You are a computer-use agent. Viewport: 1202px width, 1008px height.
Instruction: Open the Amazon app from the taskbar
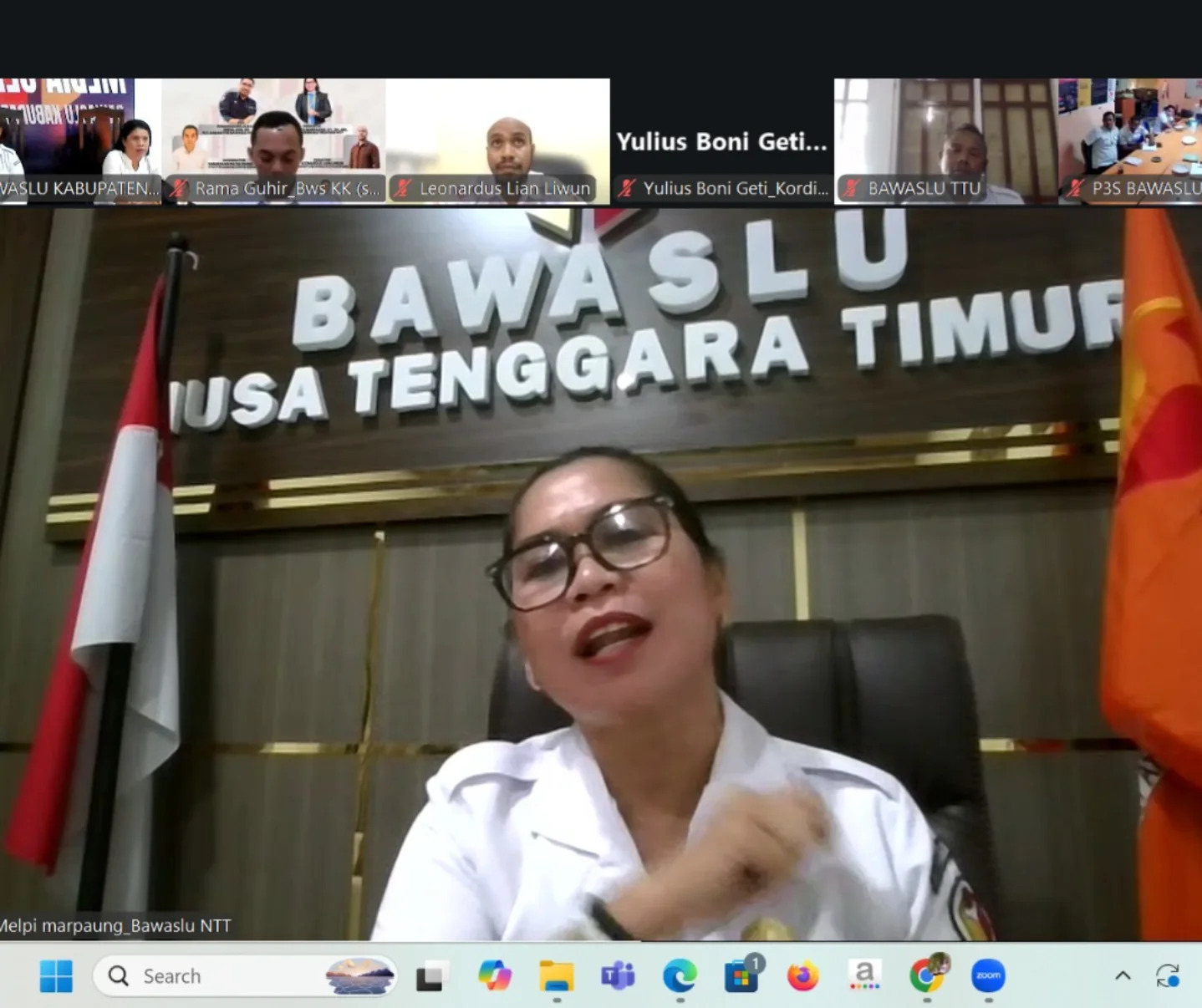[x=864, y=975]
